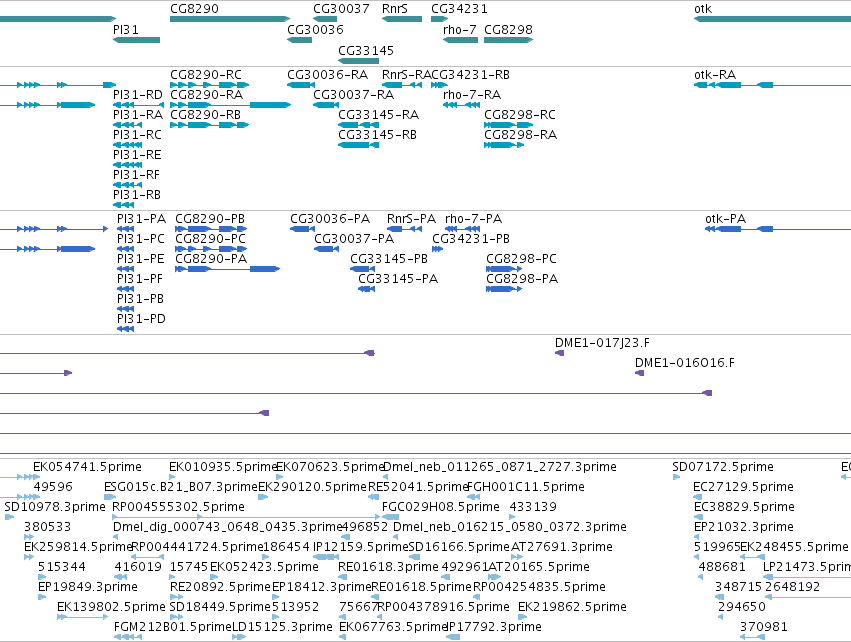Select EST SD07172.5prime
851x642 pixels.
pos(676,477)
